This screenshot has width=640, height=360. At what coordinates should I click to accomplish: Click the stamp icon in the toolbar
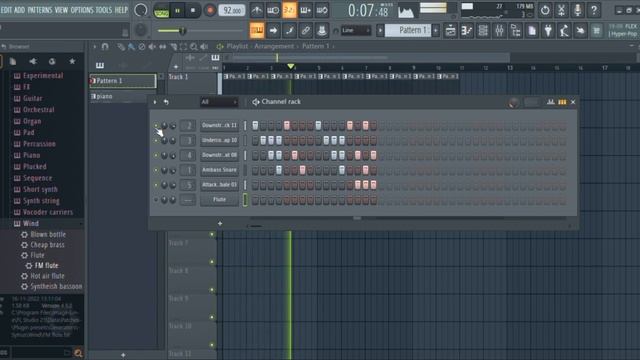coord(322,30)
